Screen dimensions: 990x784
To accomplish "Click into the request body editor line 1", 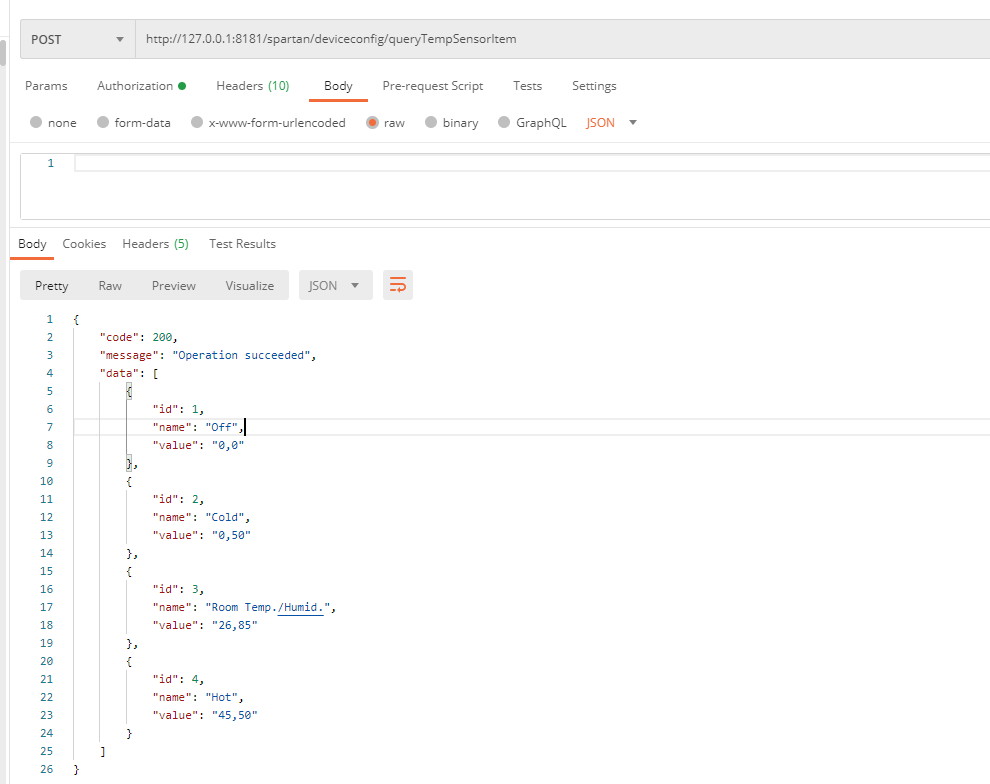I will coord(500,163).
